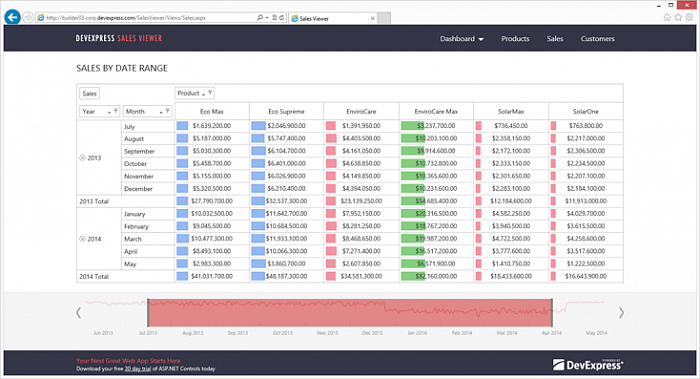Click the May 2014 timeline label
Screen dimensions: 700x379
coord(596,333)
